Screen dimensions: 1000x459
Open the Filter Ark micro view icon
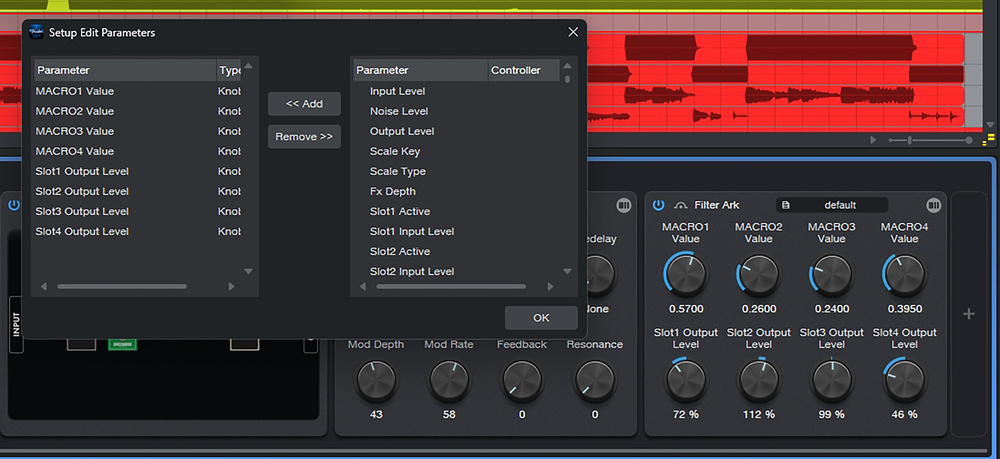pyautogui.click(x=934, y=205)
